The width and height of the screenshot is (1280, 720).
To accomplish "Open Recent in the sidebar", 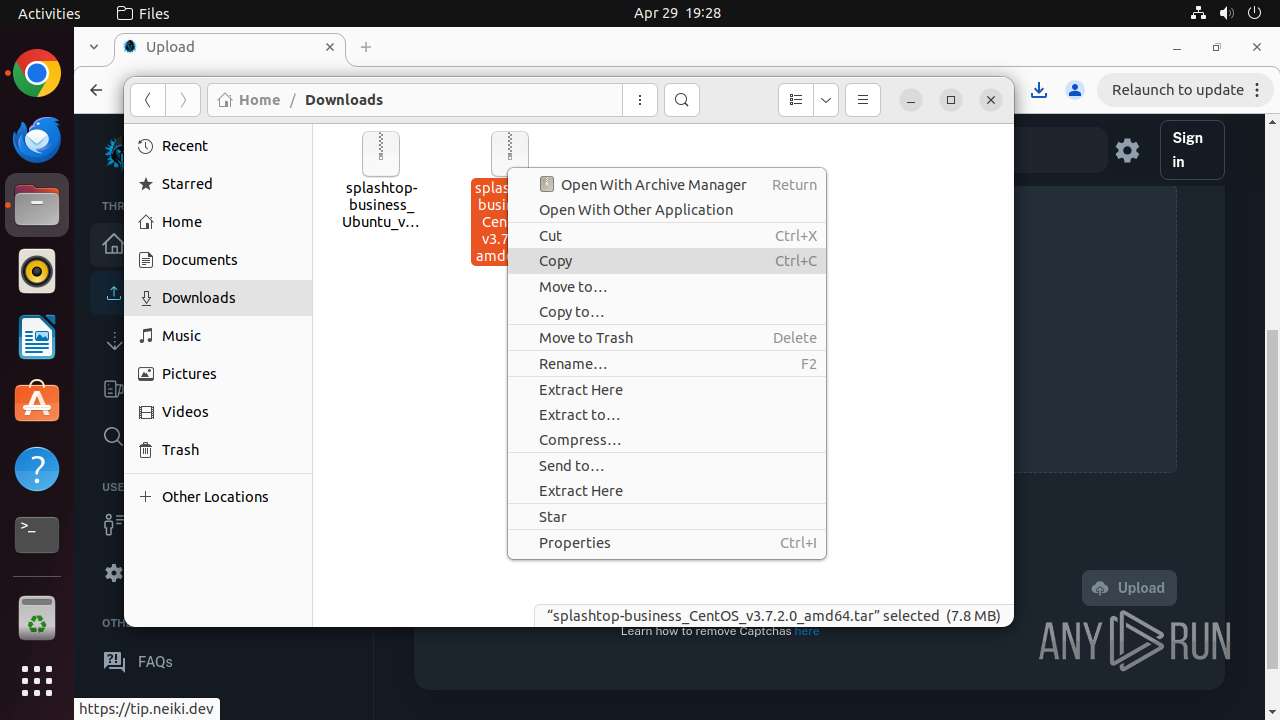I will click(218, 146).
